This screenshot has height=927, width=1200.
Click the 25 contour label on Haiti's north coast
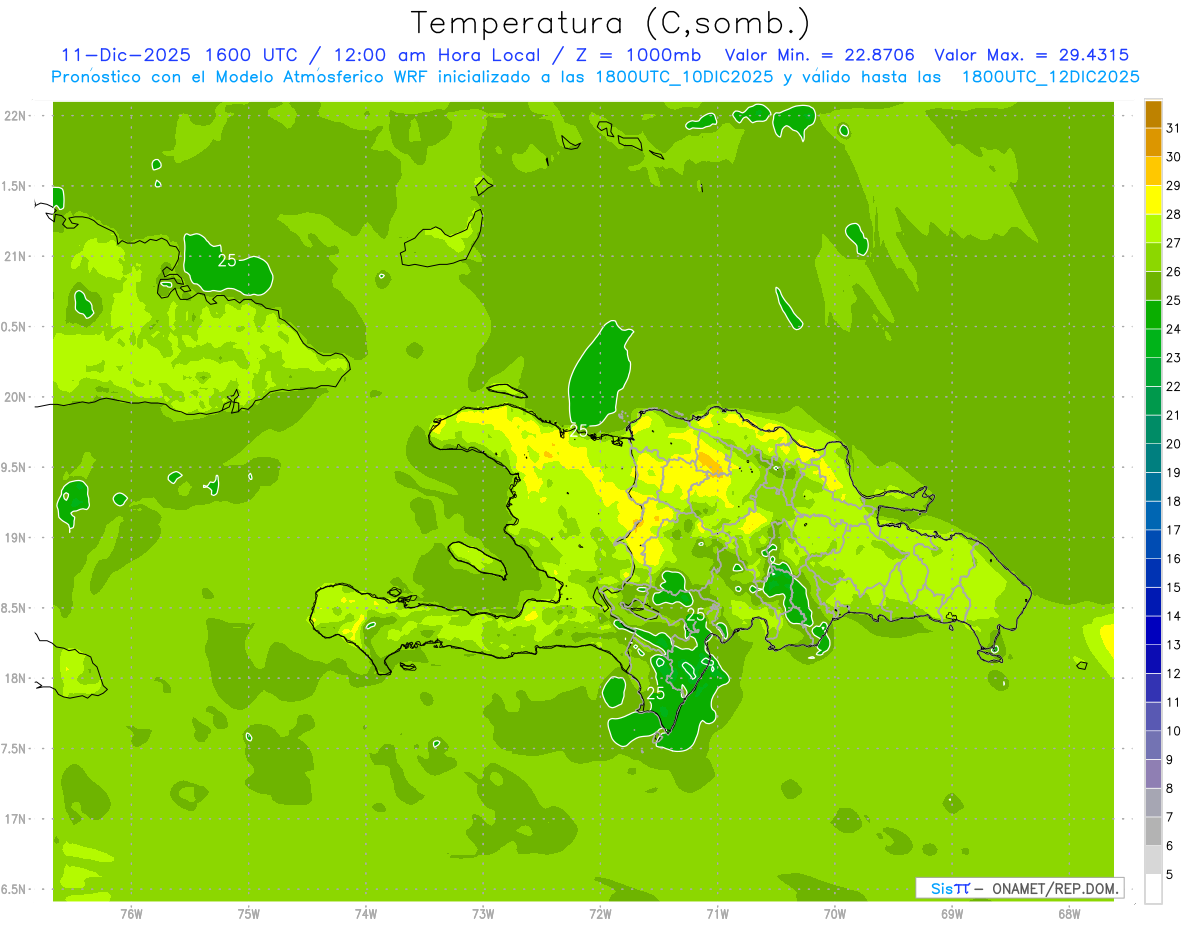pos(578,431)
